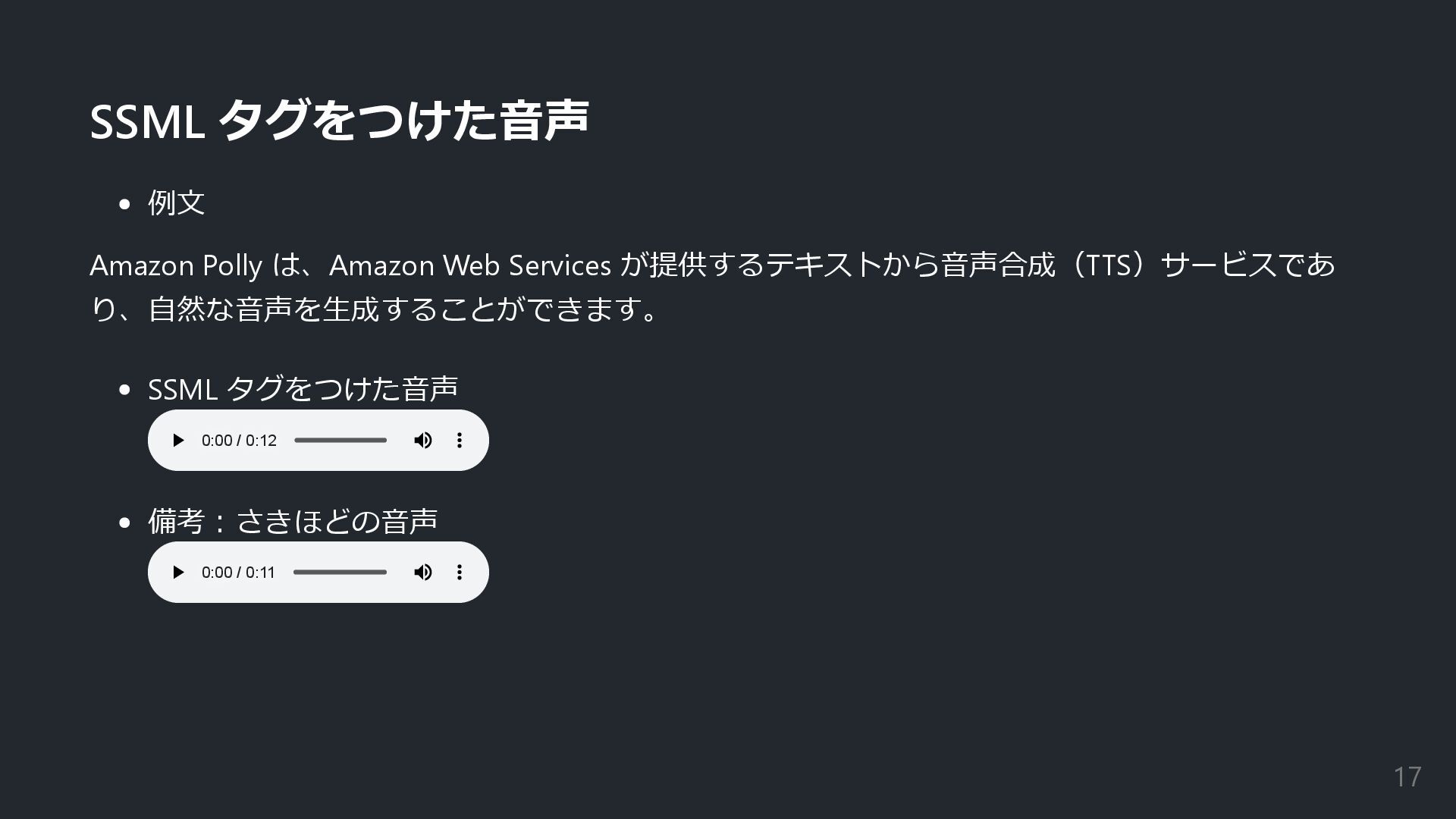Click the Amazon Polly example sentence paragraph

712,287
